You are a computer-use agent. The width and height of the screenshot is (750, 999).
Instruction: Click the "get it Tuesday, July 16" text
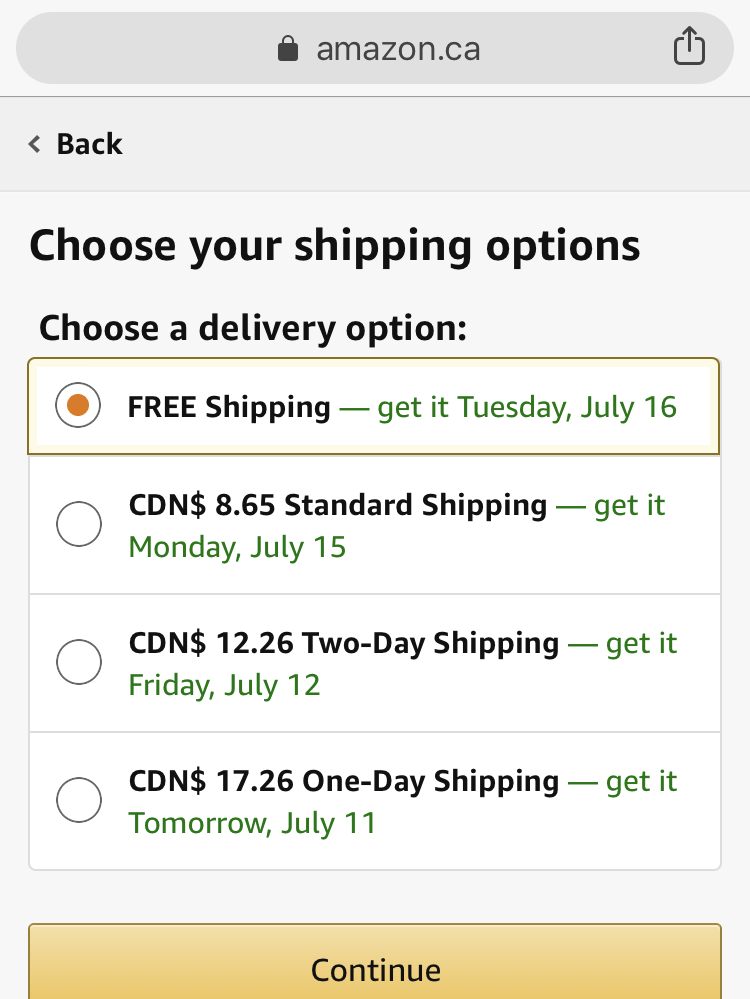[527, 407]
